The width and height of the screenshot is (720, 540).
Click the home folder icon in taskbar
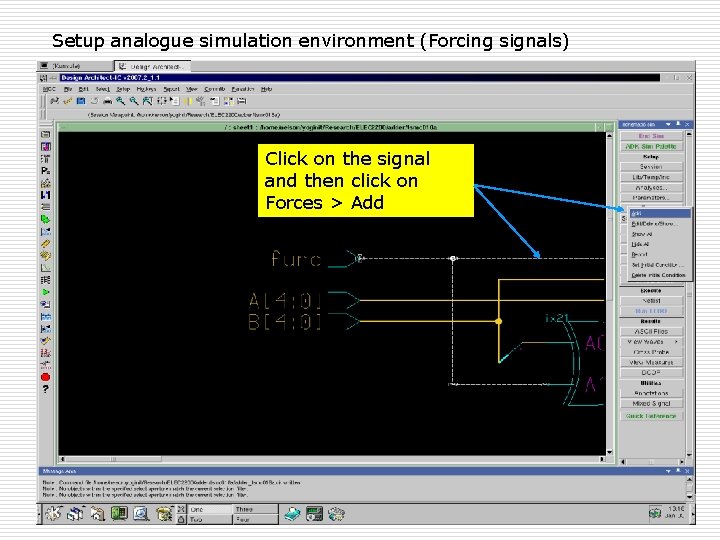pyautogui.click(x=97, y=513)
